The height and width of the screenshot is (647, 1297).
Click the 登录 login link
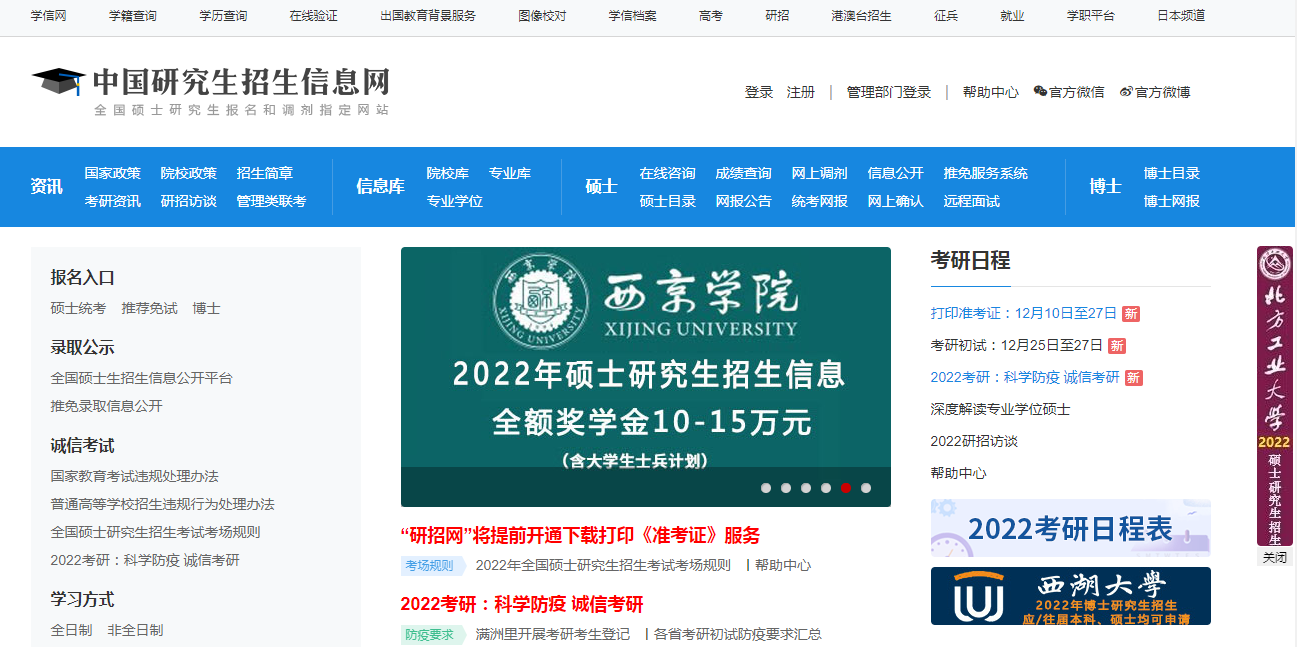click(x=759, y=92)
